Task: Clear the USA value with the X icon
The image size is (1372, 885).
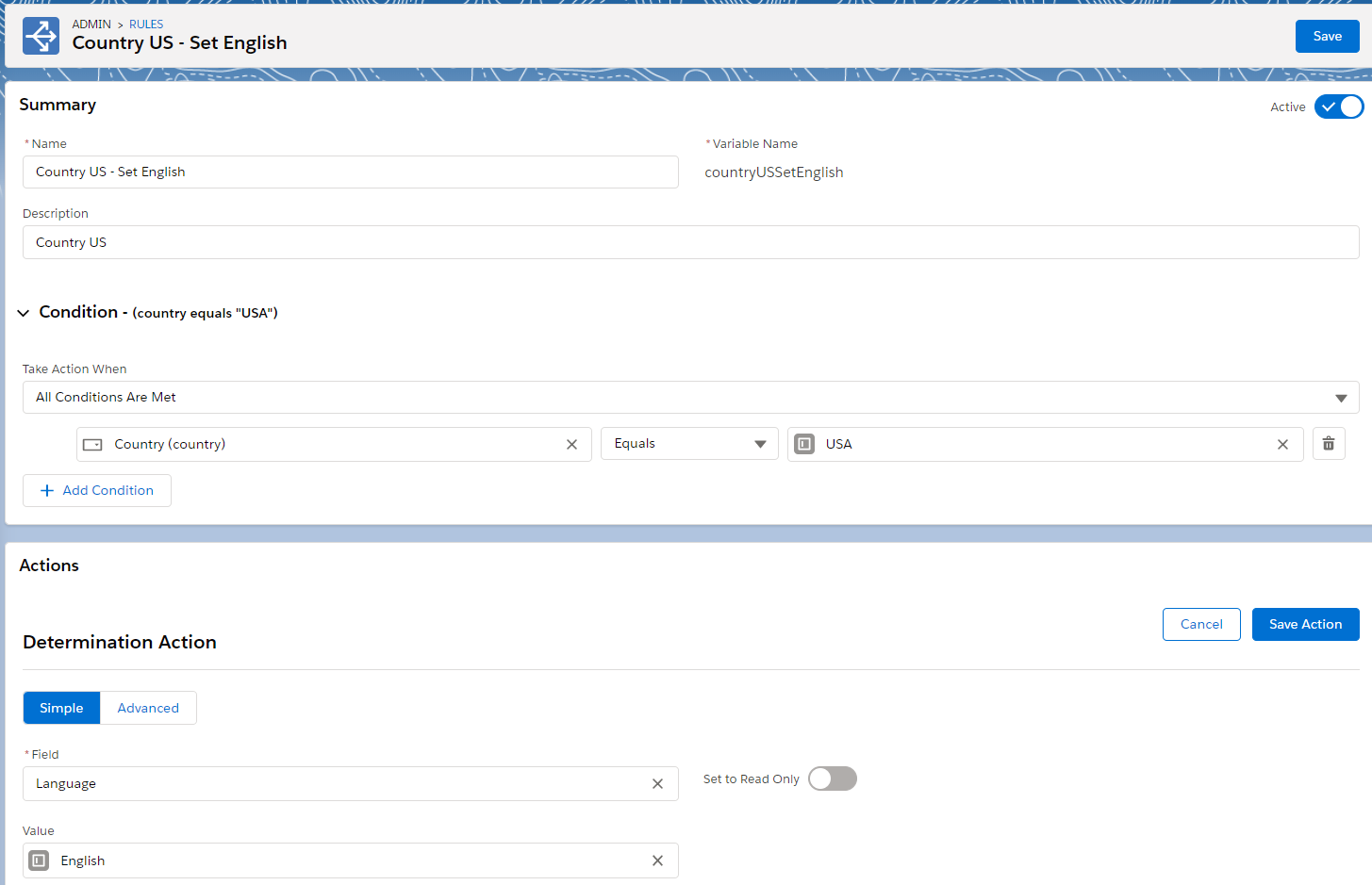Action: [x=1282, y=443]
